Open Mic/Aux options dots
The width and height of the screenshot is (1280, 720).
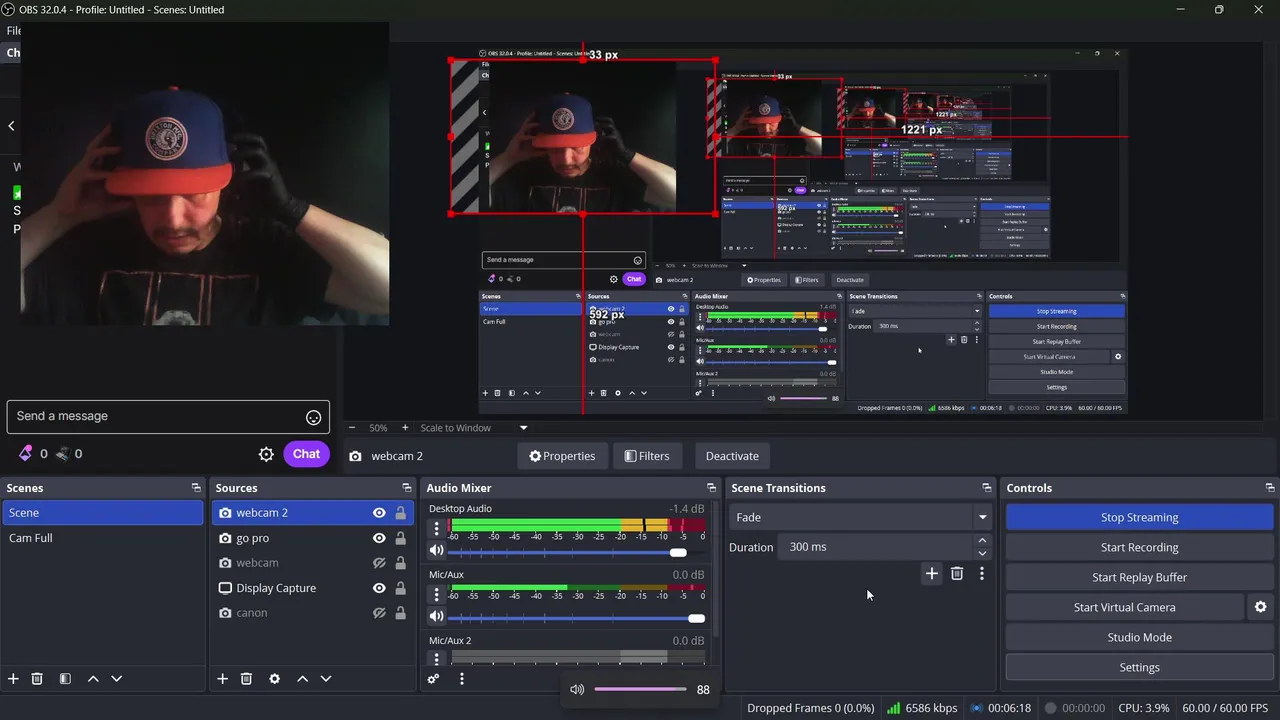tap(436, 594)
